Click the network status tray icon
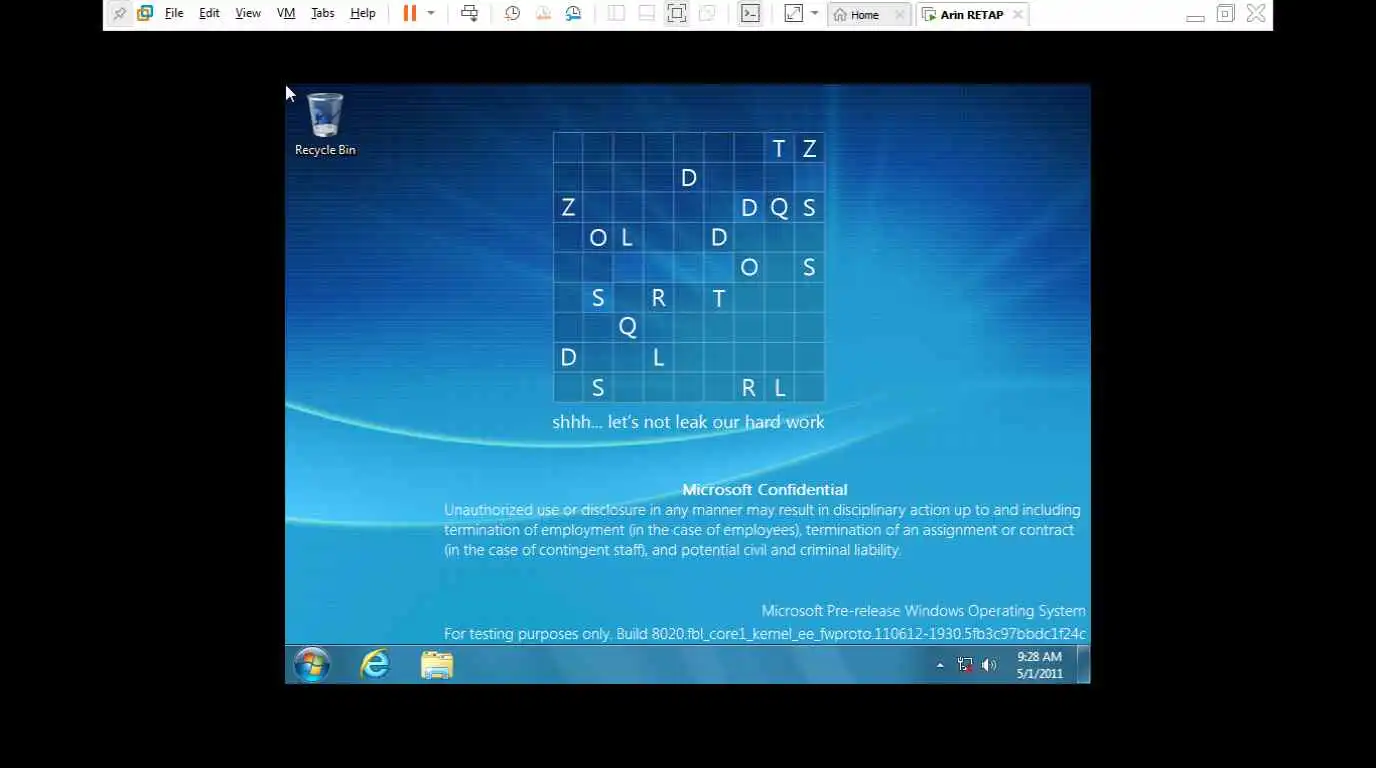The width and height of the screenshot is (1376, 768). (x=965, y=665)
